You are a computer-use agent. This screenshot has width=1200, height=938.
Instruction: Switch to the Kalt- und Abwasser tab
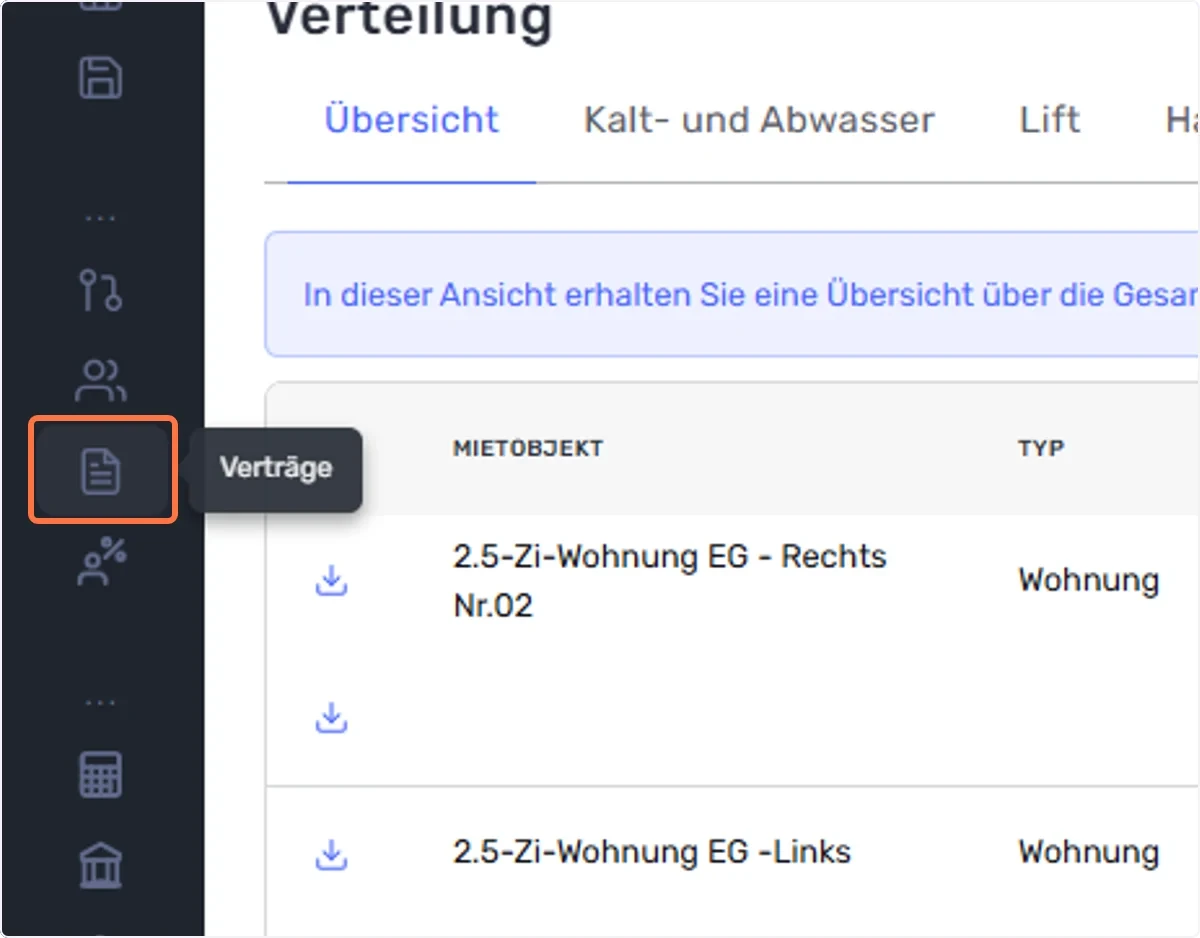pos(759,120)
